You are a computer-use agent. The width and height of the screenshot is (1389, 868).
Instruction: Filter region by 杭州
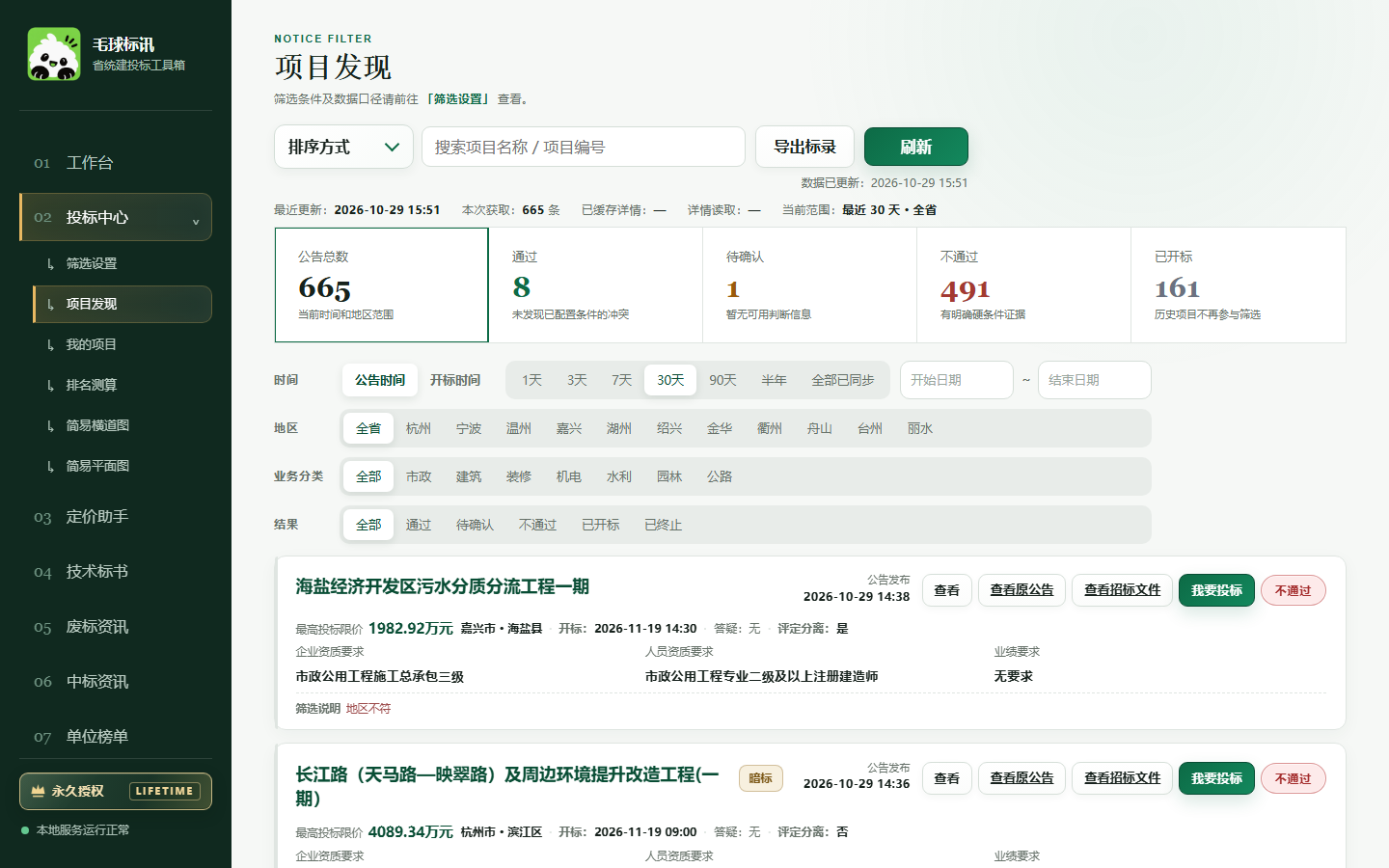coord(419,428)
